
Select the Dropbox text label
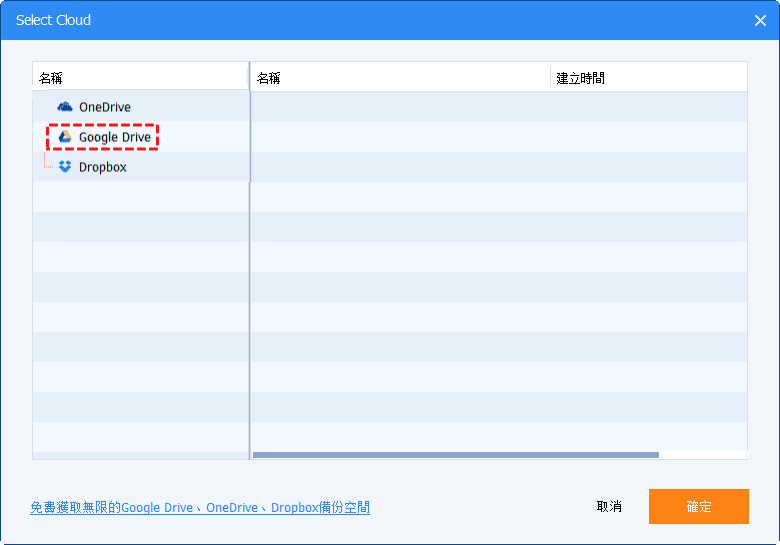point(102,167)
